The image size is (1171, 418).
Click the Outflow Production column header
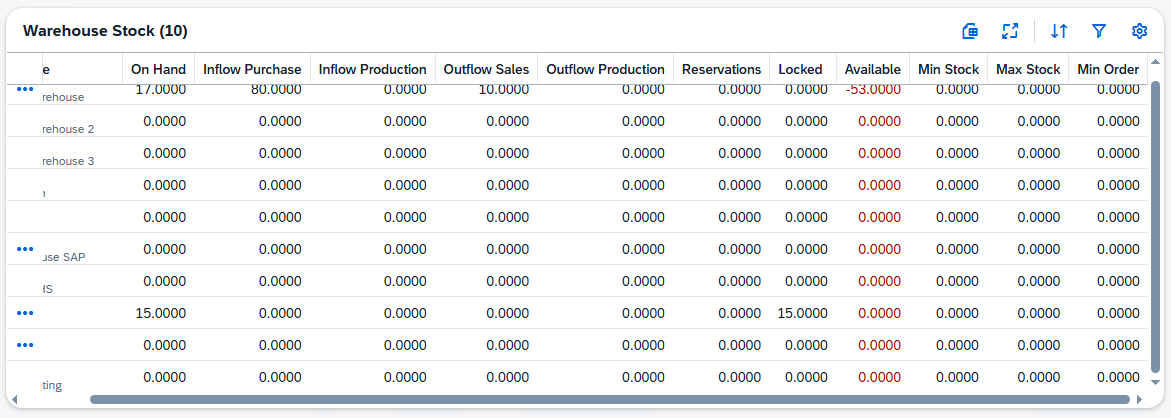pos(606,69)
